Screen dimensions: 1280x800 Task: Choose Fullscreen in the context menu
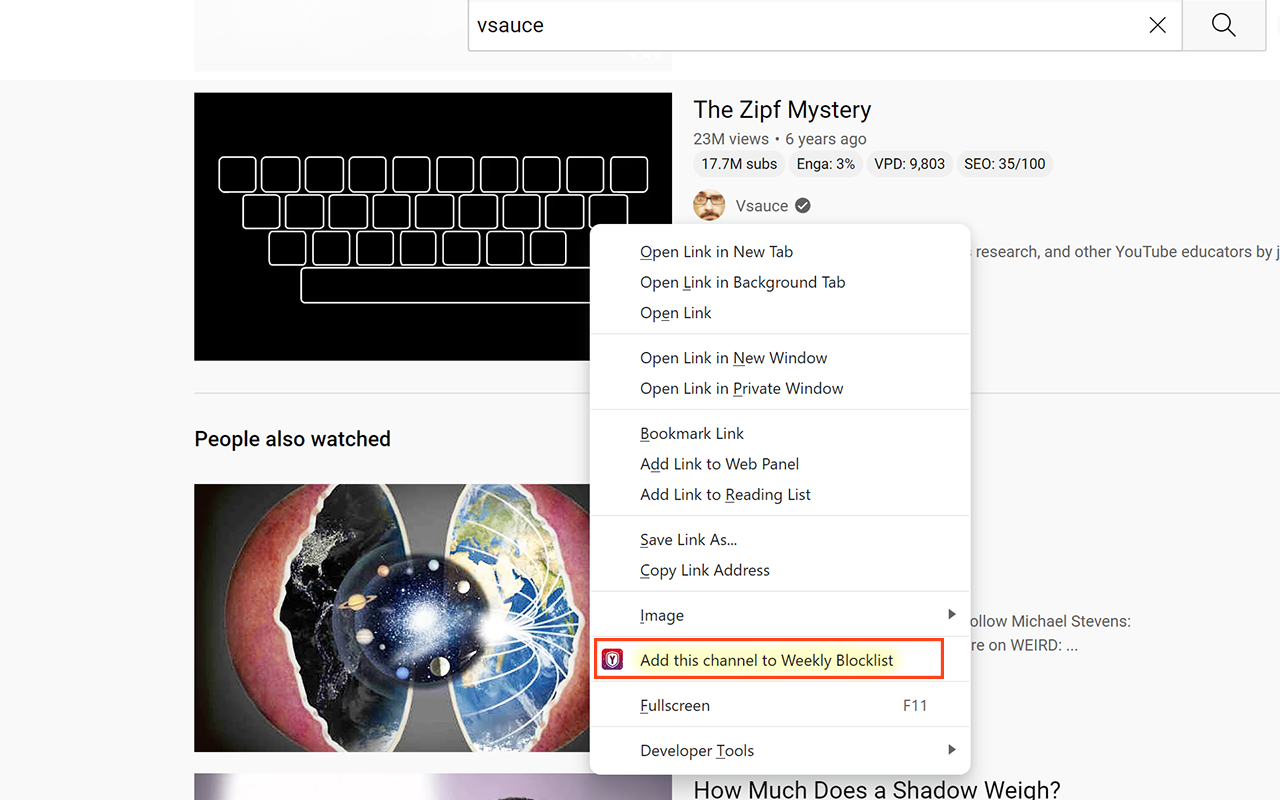[x=780, y=705]
